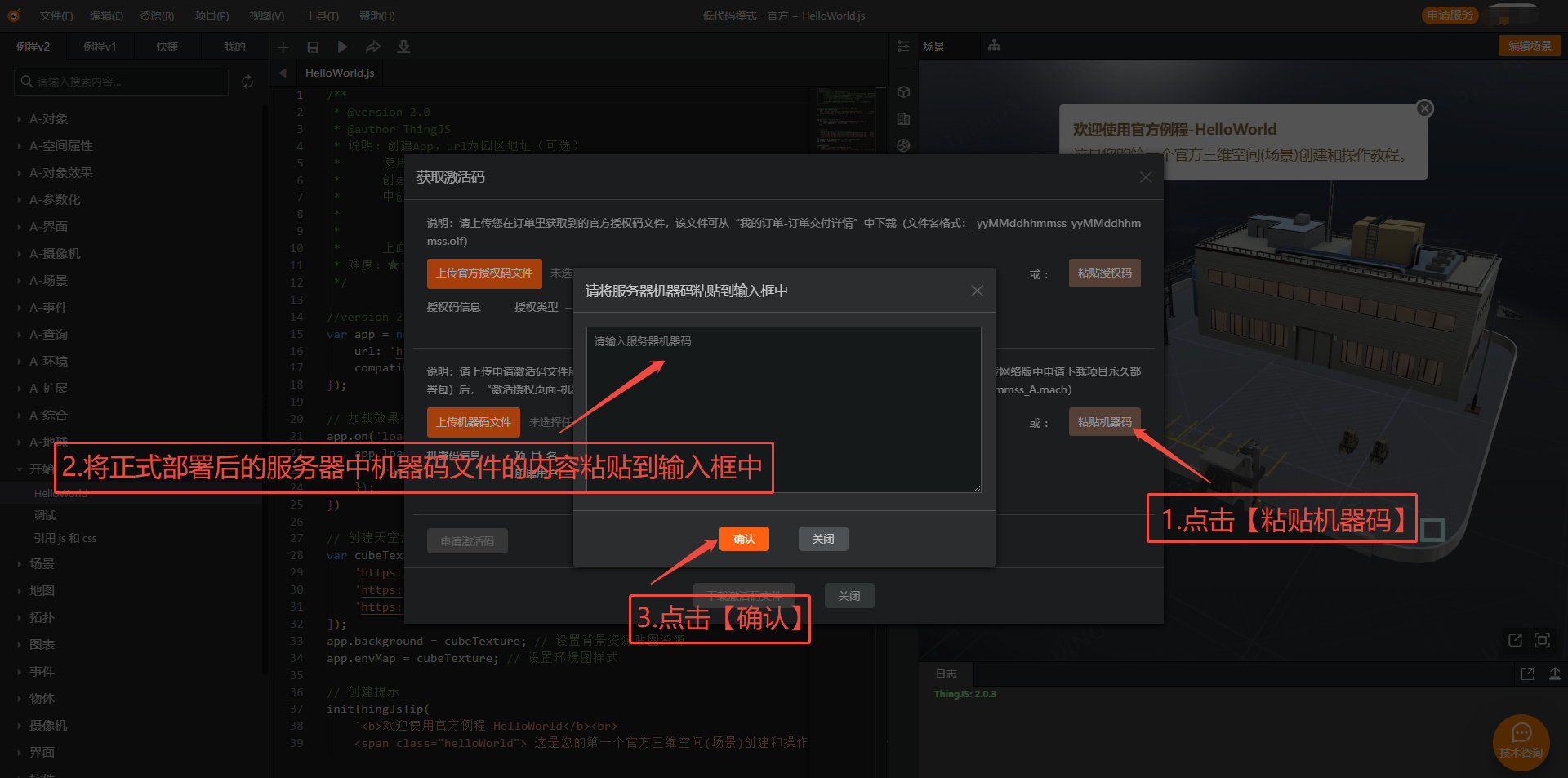The height and width of the screenshot is (778, 1568).
Task: Click the download icon in editor toolbar
Action: tap(403, 47)
